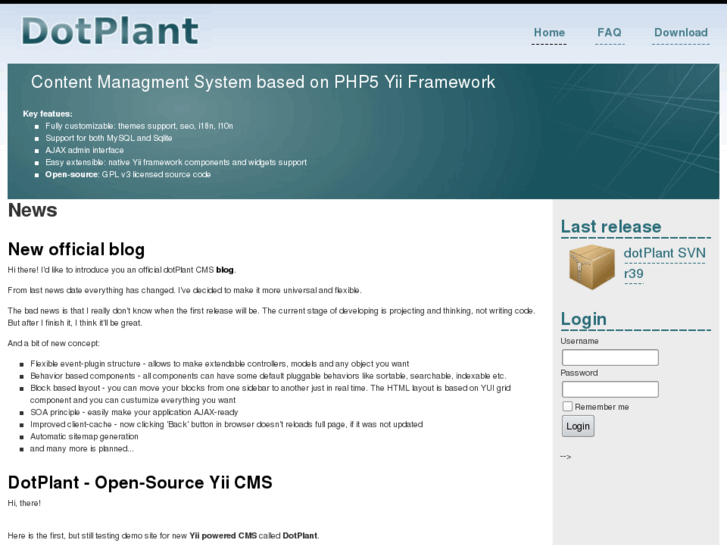Click 'Fully customizable' feature line
This screenshot has height=545, width=727.
coord(139,126)
